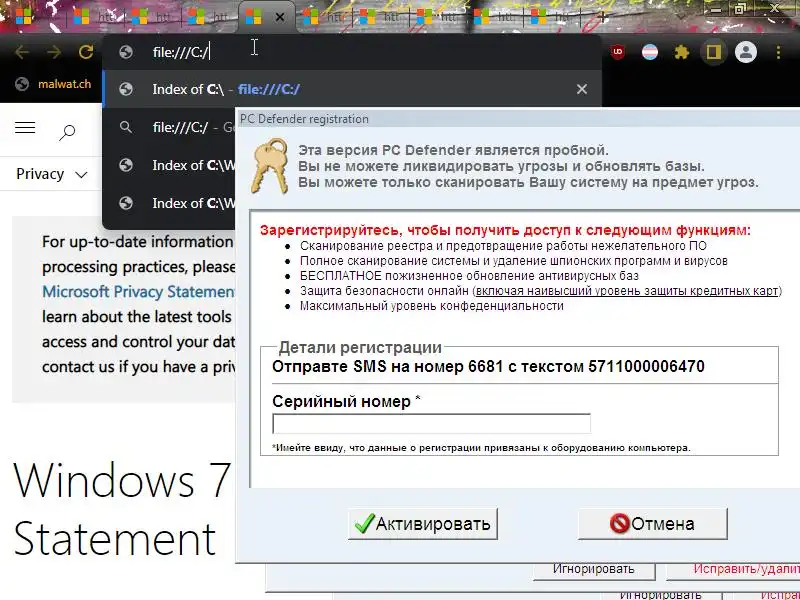
Task: Click the keys icon in PC Defender dialog
Action: point(269,166)
